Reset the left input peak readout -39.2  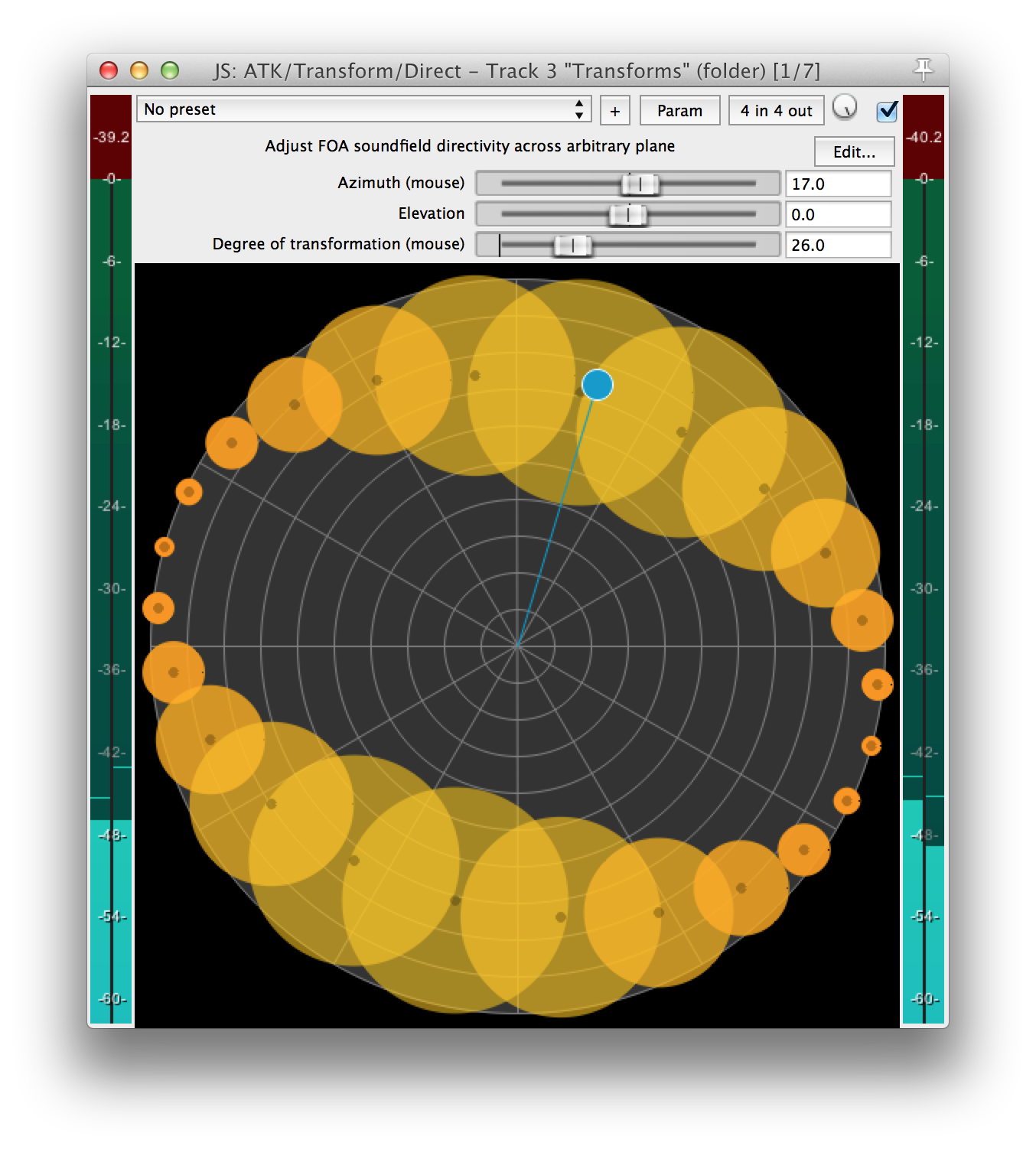click(112, 137)
